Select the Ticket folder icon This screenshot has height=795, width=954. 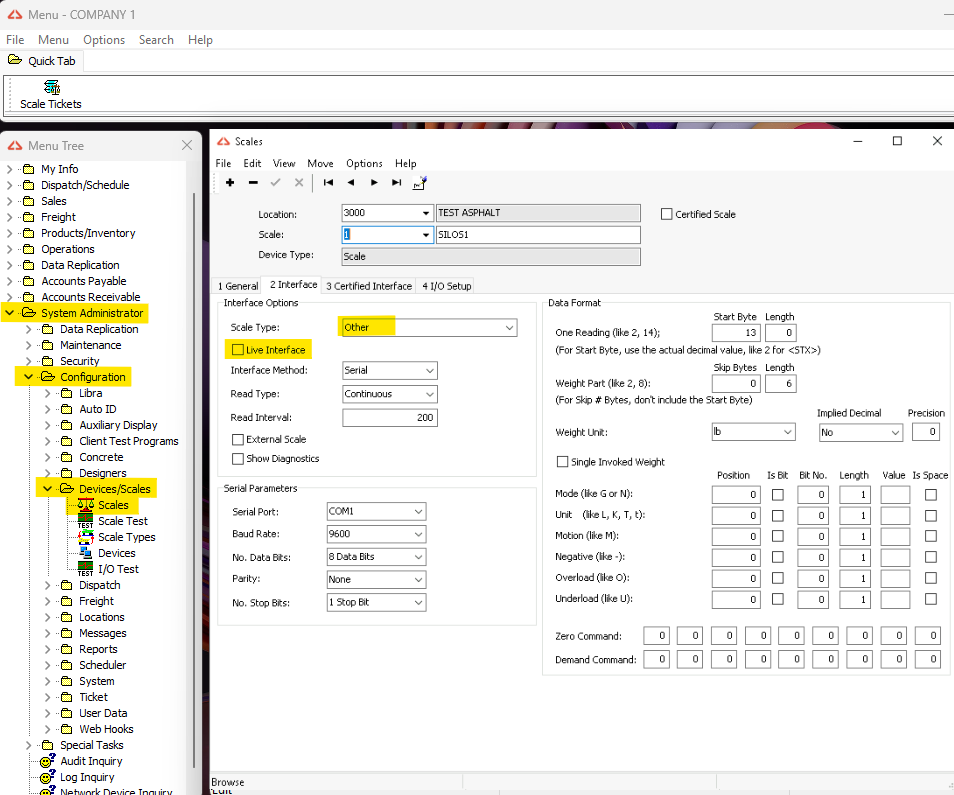[x=66, y=698]
